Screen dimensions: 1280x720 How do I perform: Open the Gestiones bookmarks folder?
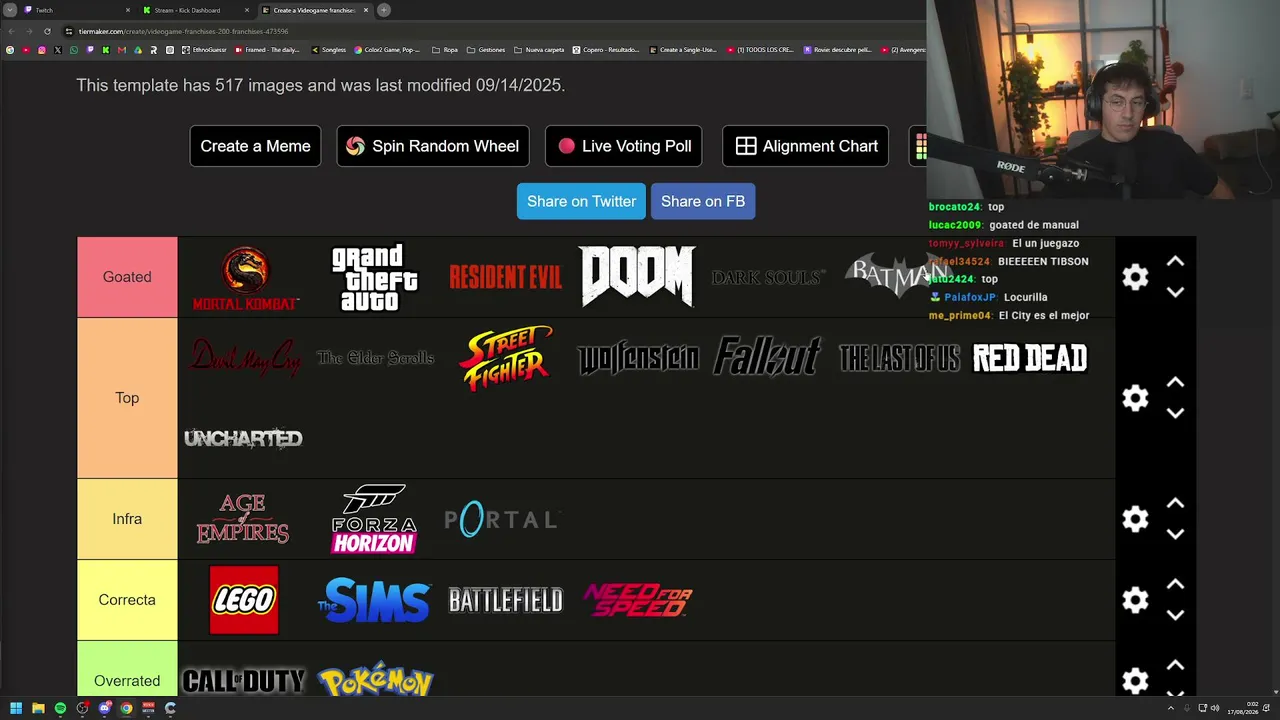(x=486, y=50)
